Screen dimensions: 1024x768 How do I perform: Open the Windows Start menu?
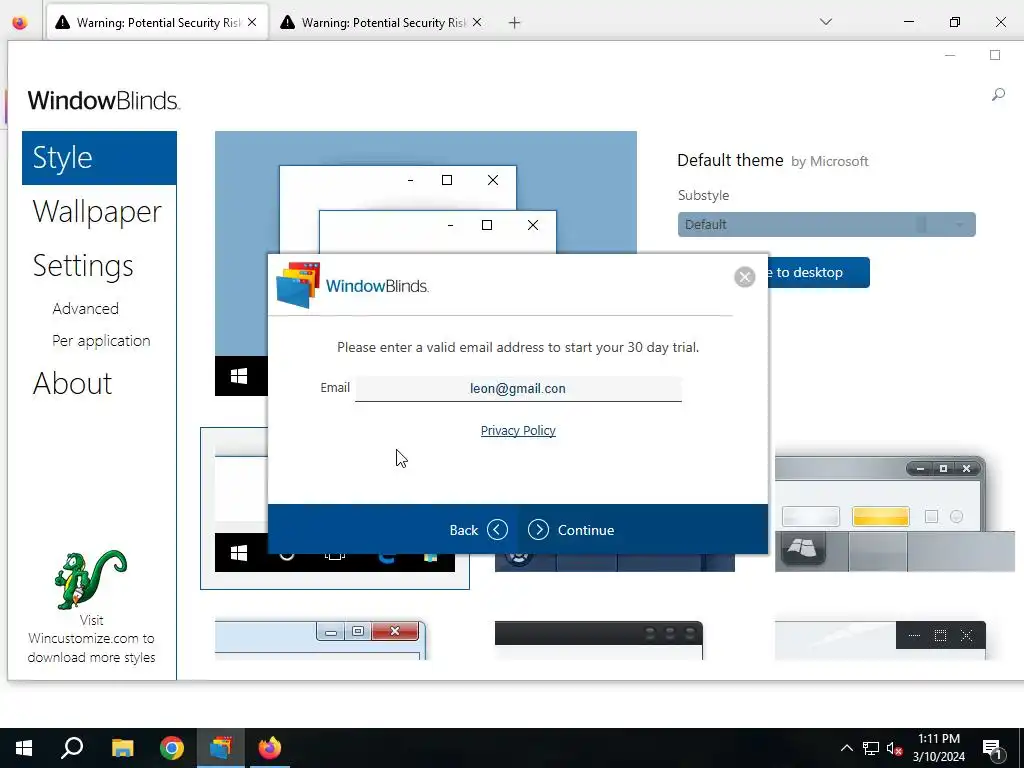[x=24, y=748]
